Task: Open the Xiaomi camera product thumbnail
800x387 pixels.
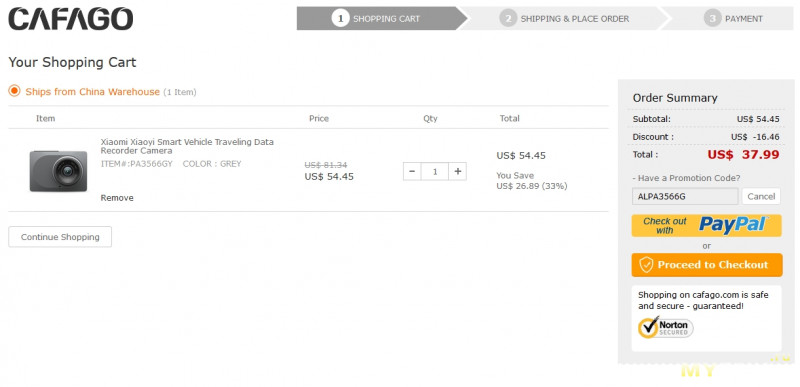Action: pyautogui.click(x=58, y=171)
